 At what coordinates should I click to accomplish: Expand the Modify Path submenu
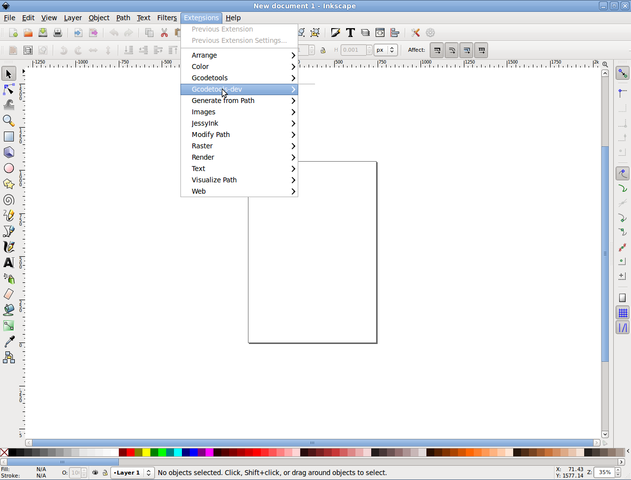[x=239, y=134]
